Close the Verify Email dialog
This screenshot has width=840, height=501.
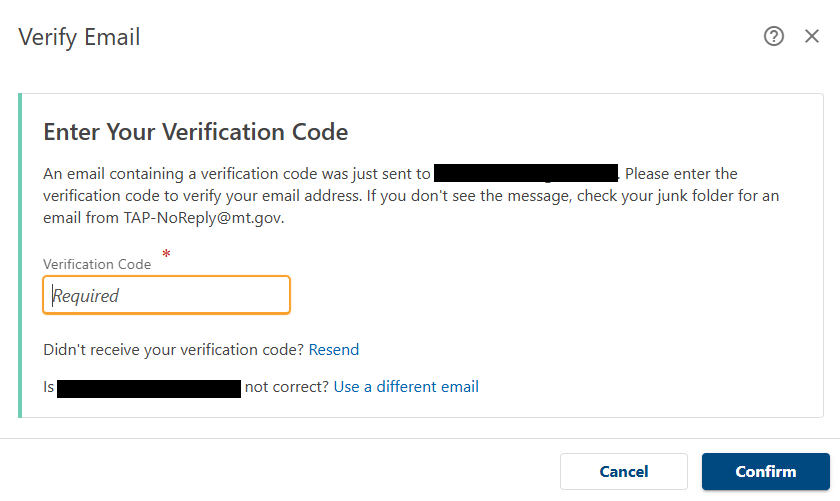click(x=812, y=37)
